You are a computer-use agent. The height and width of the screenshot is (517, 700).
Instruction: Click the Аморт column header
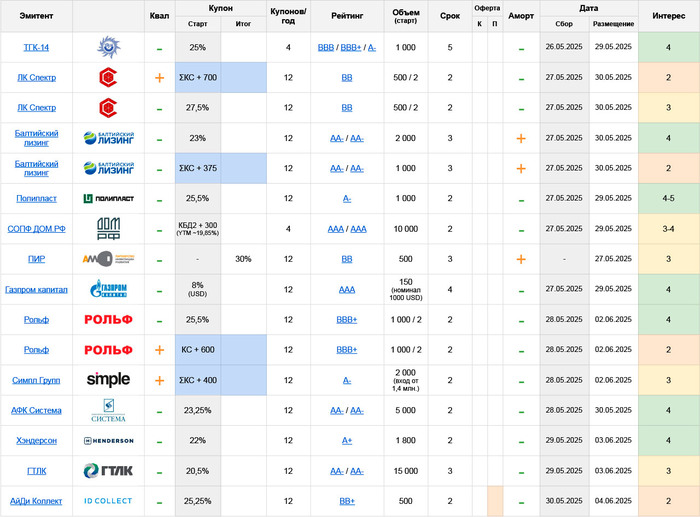[521, 16]
